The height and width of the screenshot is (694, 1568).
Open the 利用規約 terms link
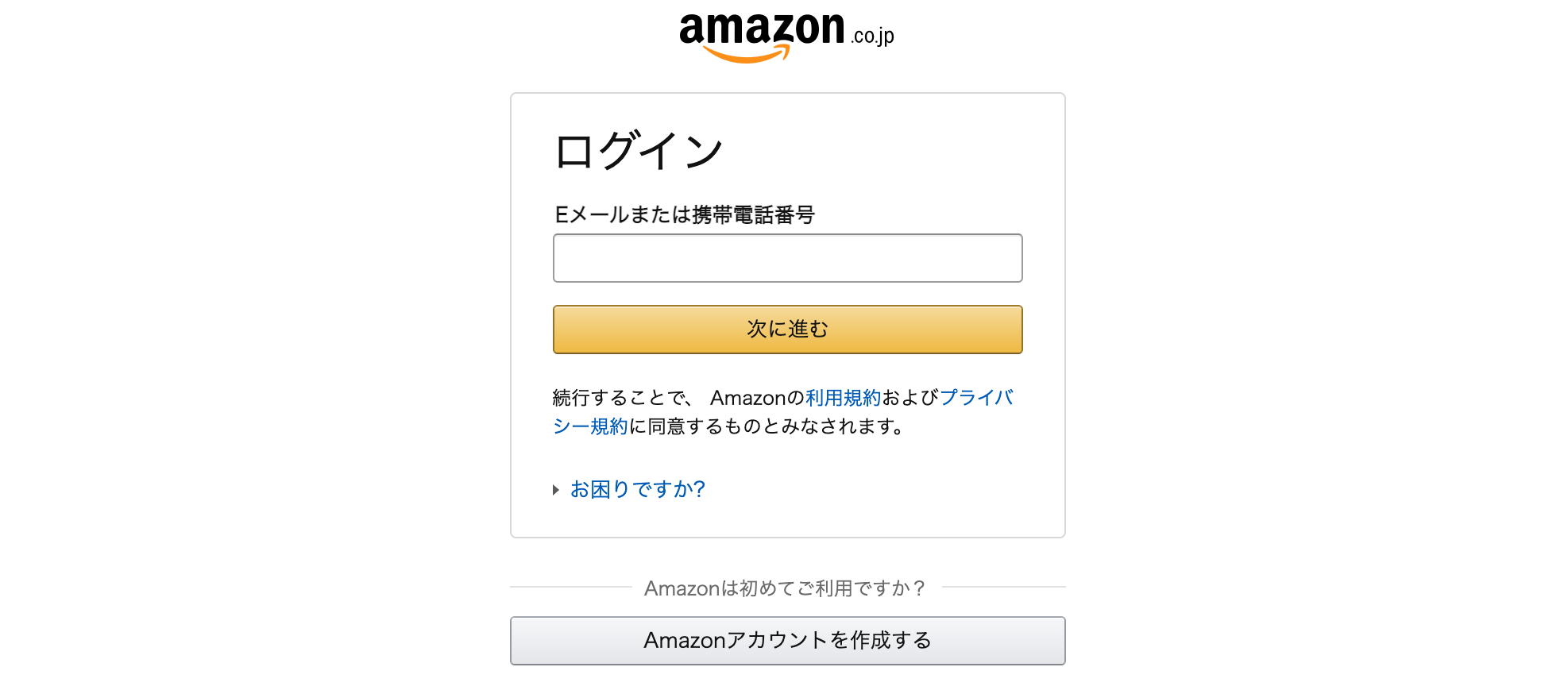843,398
